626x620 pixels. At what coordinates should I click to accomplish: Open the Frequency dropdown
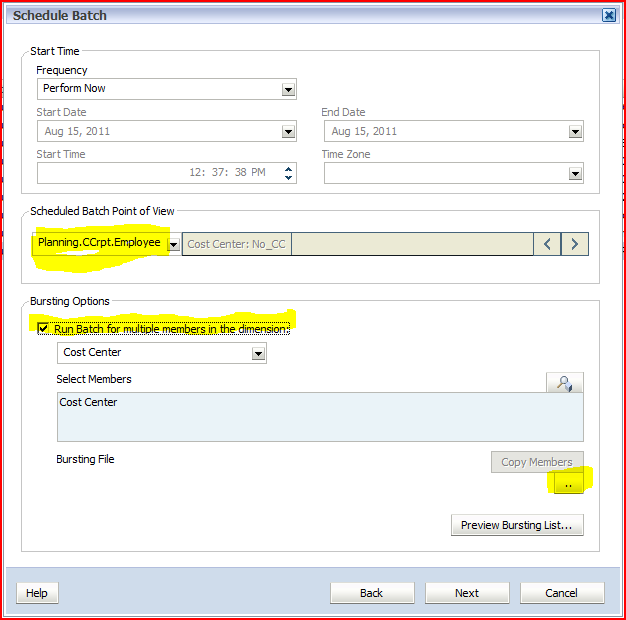tap(288, 89)
